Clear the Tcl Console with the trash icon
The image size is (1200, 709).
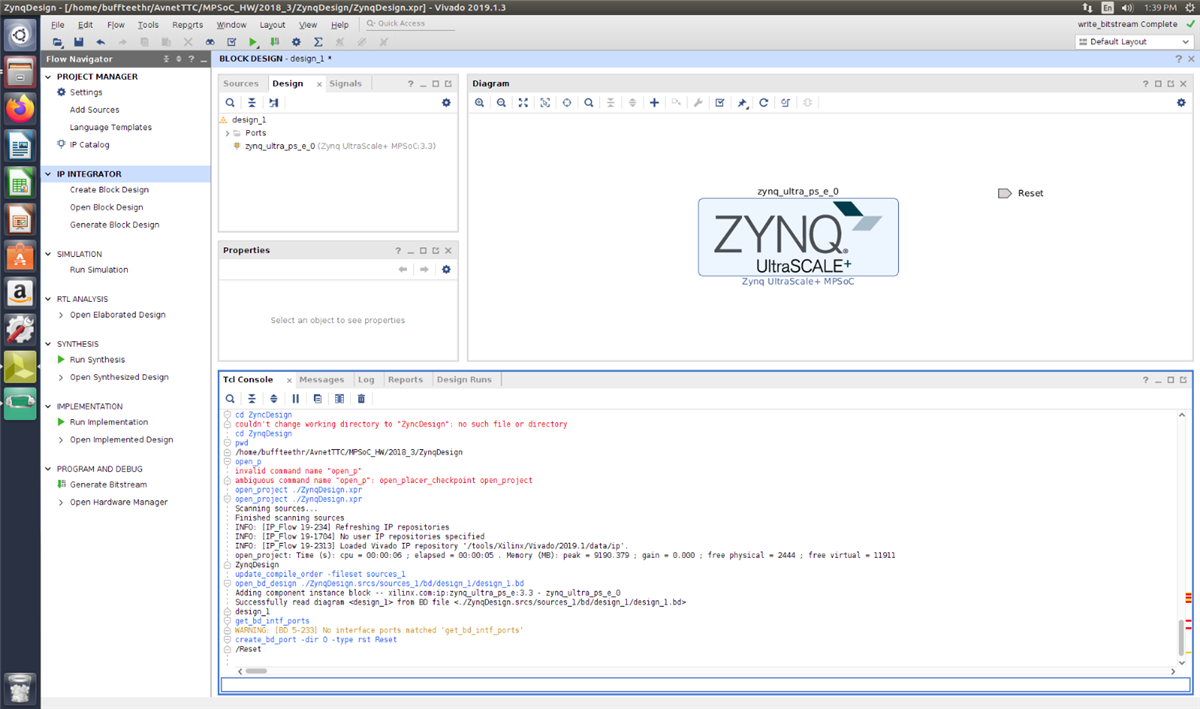pos(361,398)
